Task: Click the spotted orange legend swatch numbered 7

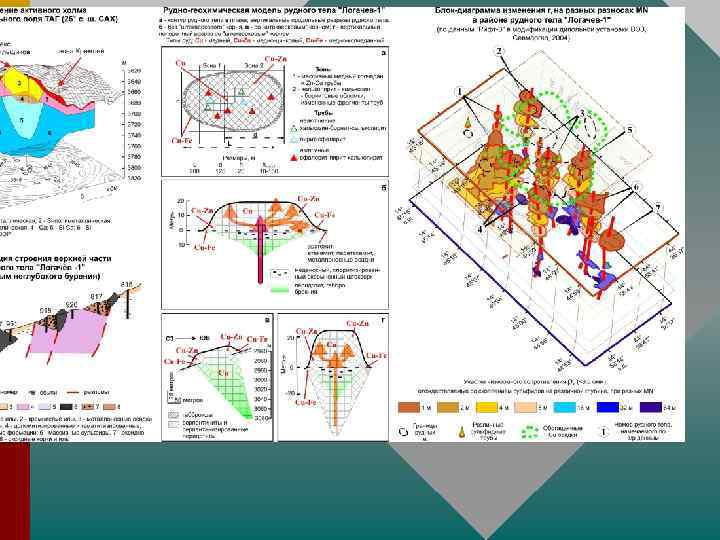Action: pyautogui.click(x=88, y=407)
